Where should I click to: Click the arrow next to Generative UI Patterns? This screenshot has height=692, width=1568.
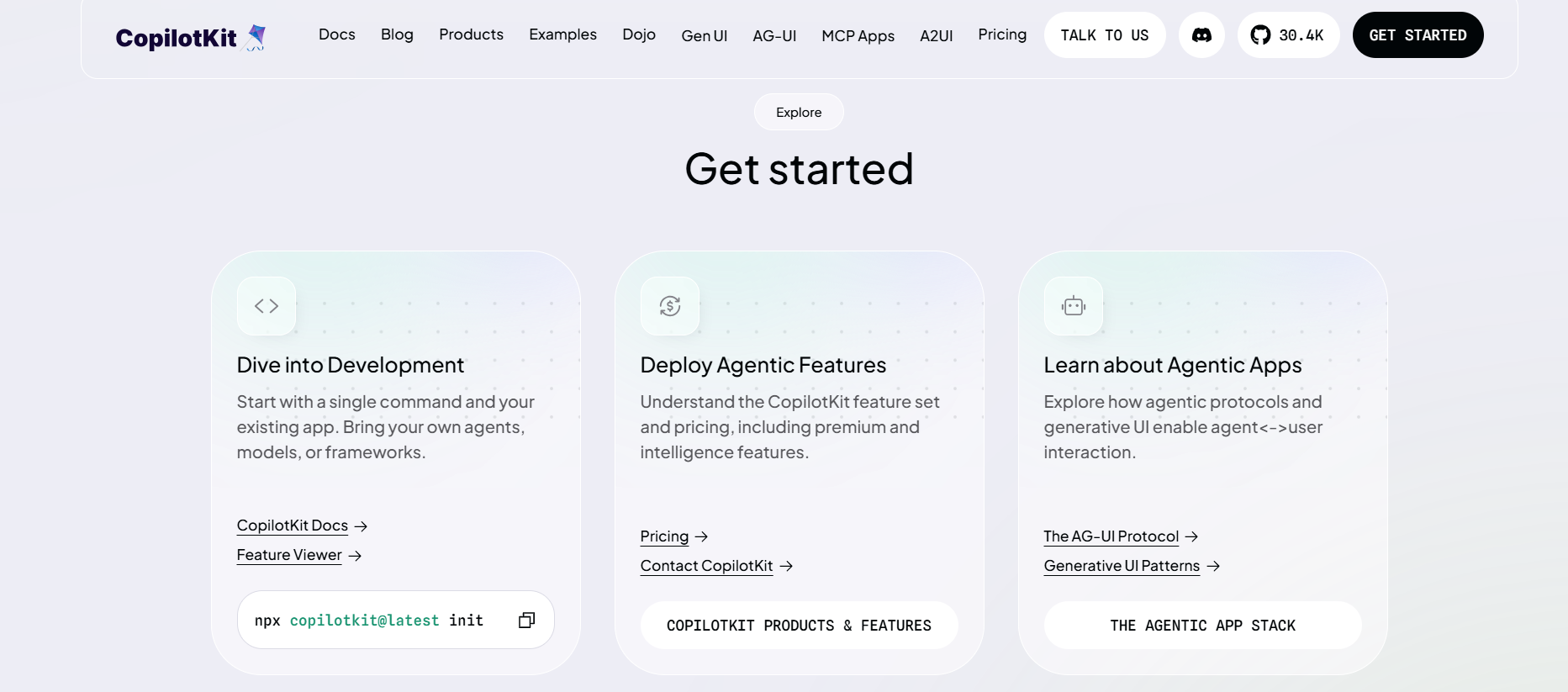(x=1213, y=566)
